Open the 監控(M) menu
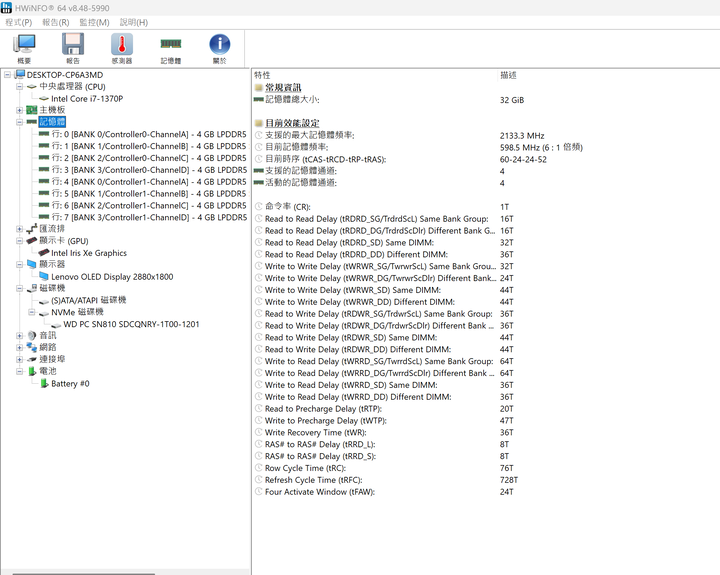This screenshot has height=575, width=720. pyautogui.click(x=94, y=22)
